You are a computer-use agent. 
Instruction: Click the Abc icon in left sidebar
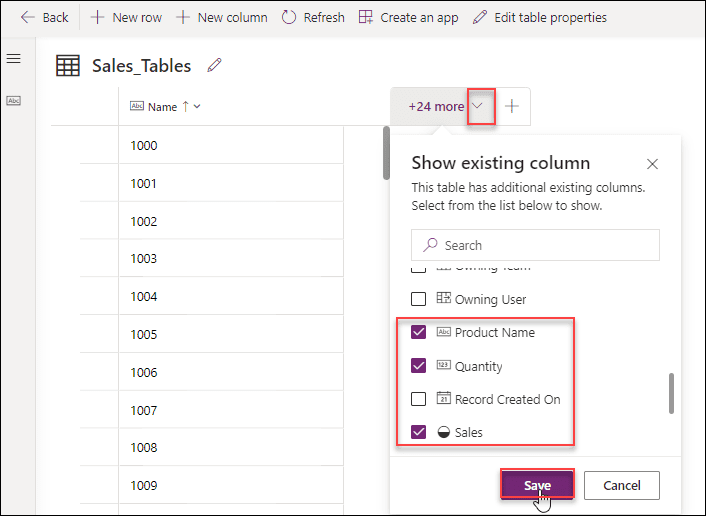[14, 100]
